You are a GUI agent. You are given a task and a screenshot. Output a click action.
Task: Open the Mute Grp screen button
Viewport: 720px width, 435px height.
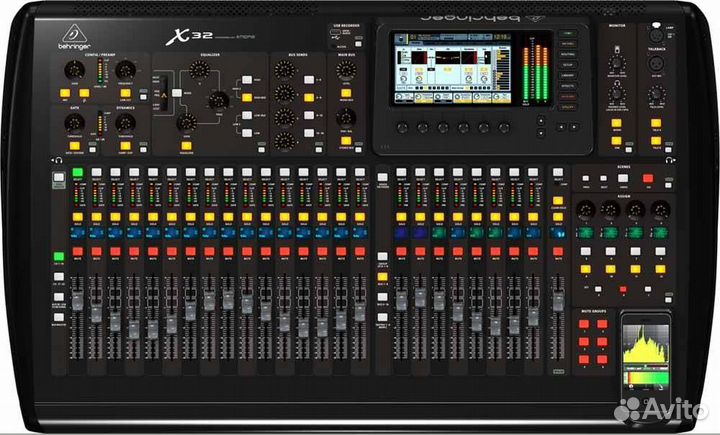point(568,97)
